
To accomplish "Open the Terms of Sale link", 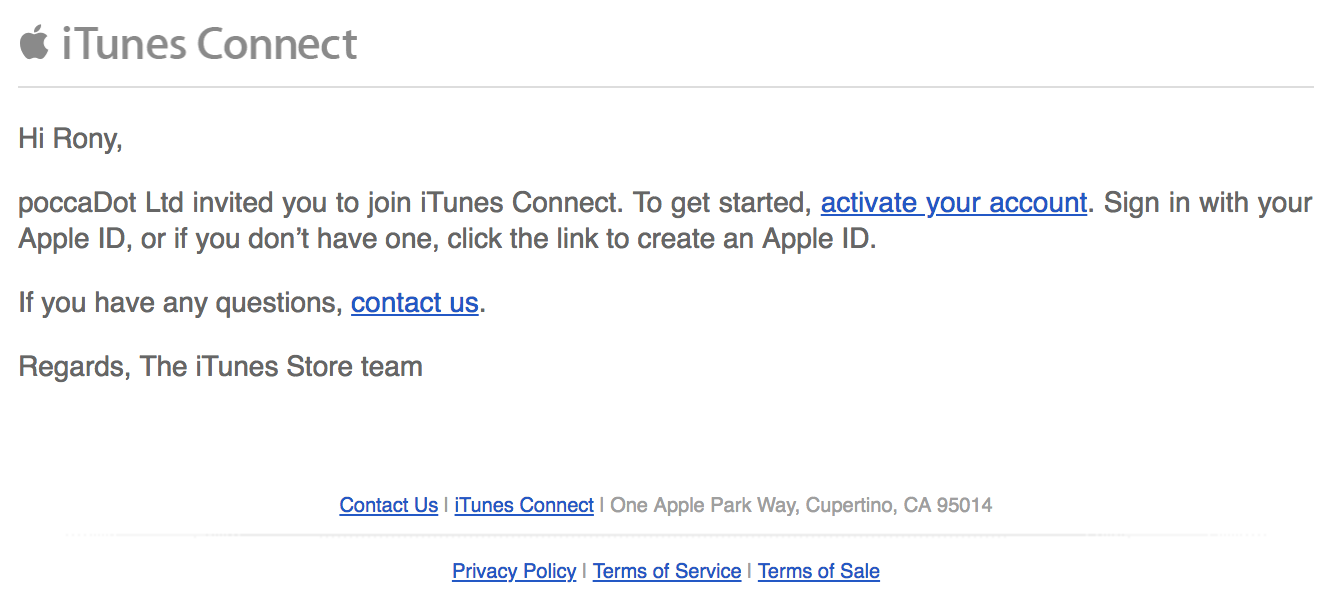I will 819,571.
